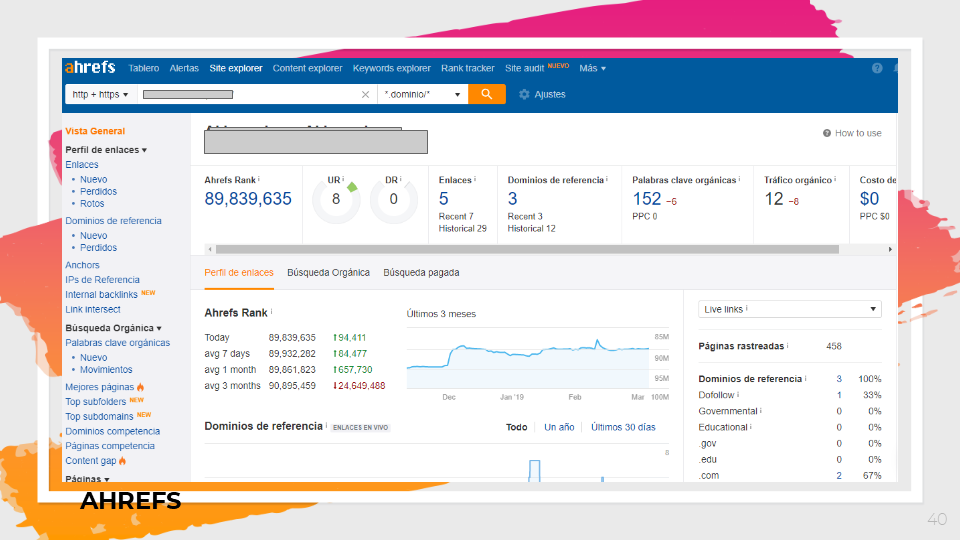Open Top subfolders
Screen dimensions: 960x540
(96, 402)
